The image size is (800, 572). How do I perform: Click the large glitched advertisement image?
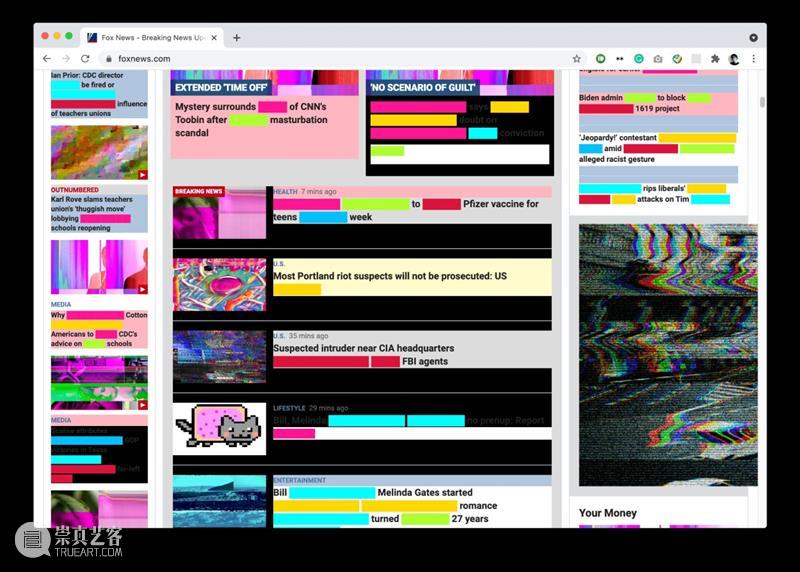(668, 355)
